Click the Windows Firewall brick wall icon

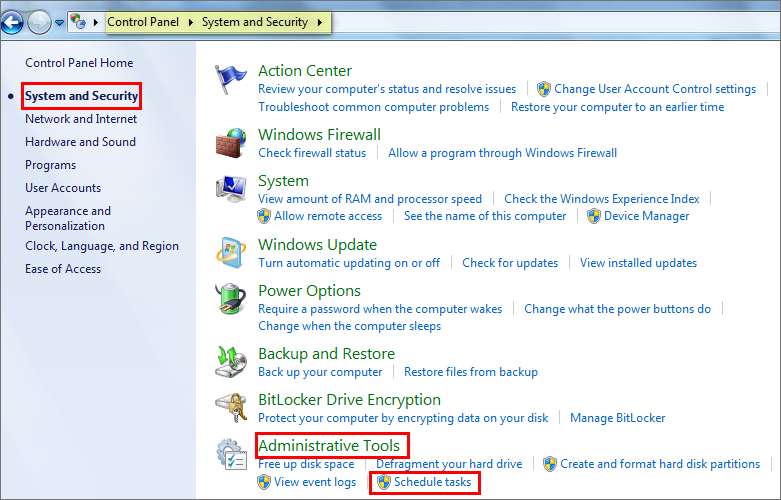pyautogui.click(x=231, y=143)
